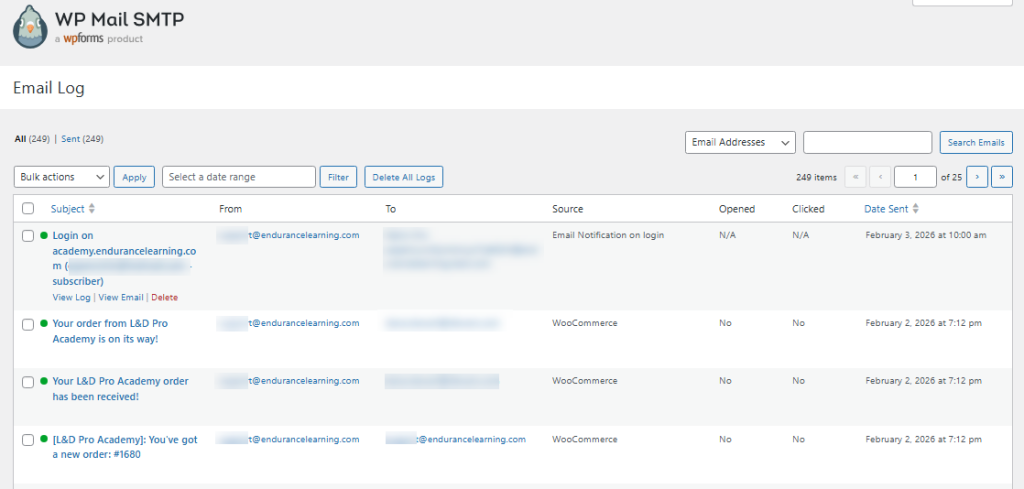Open View Email link for login email

tap(121, 297)
